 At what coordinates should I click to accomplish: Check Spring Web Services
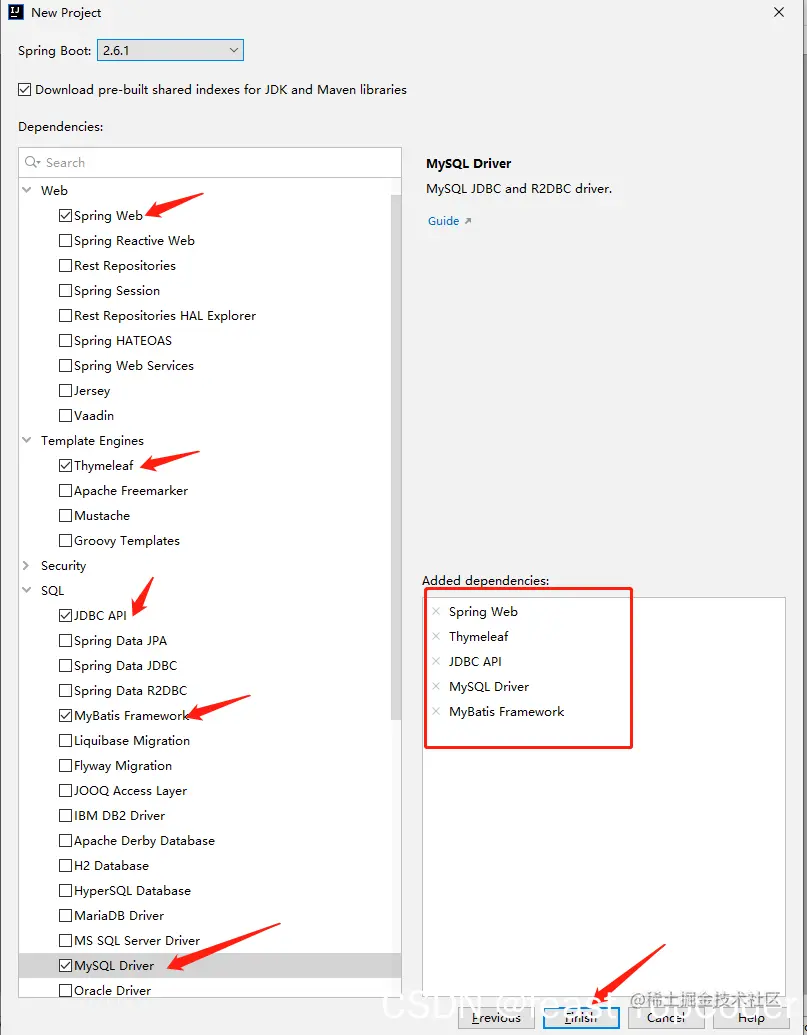65,366
